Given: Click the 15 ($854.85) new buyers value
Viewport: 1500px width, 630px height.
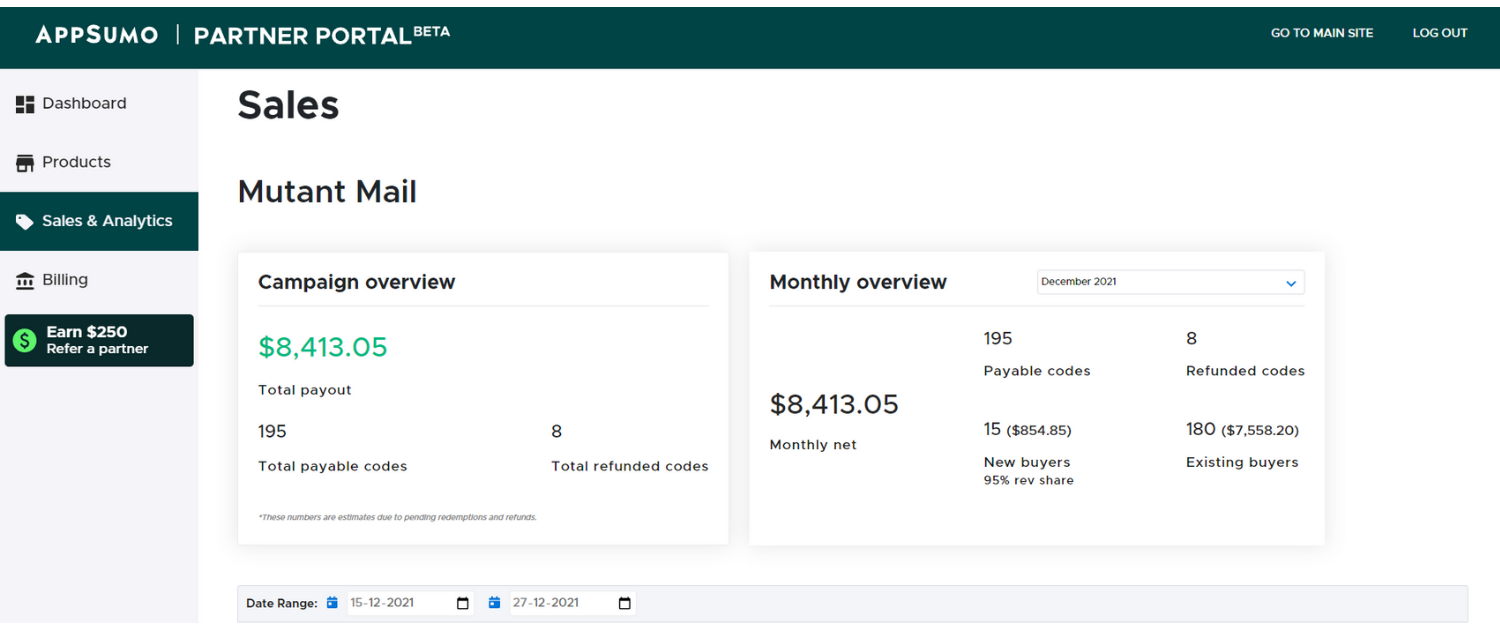Looking at the screenshot, I should pyautogui.click(x=1027, y=430).
